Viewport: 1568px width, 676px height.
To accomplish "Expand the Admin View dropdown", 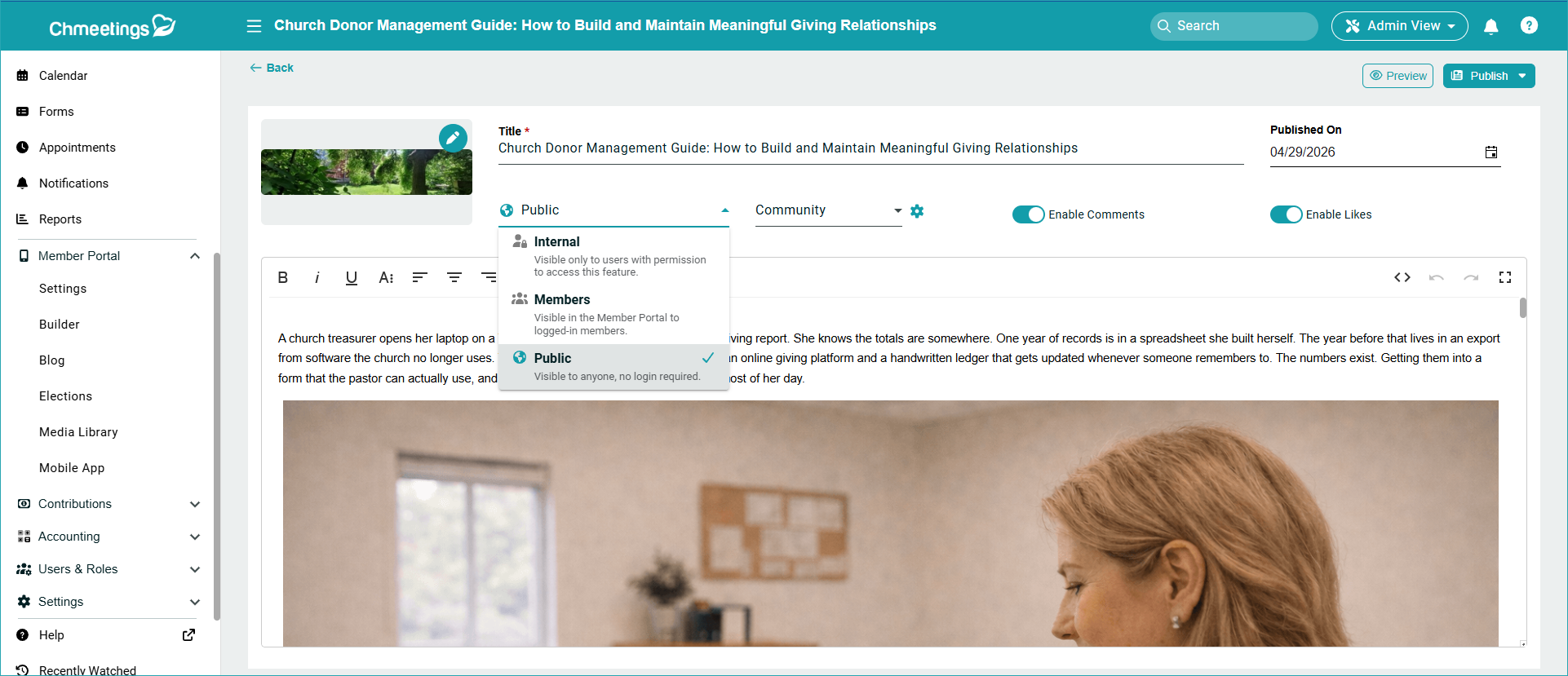I will [x=1399, y=26].
